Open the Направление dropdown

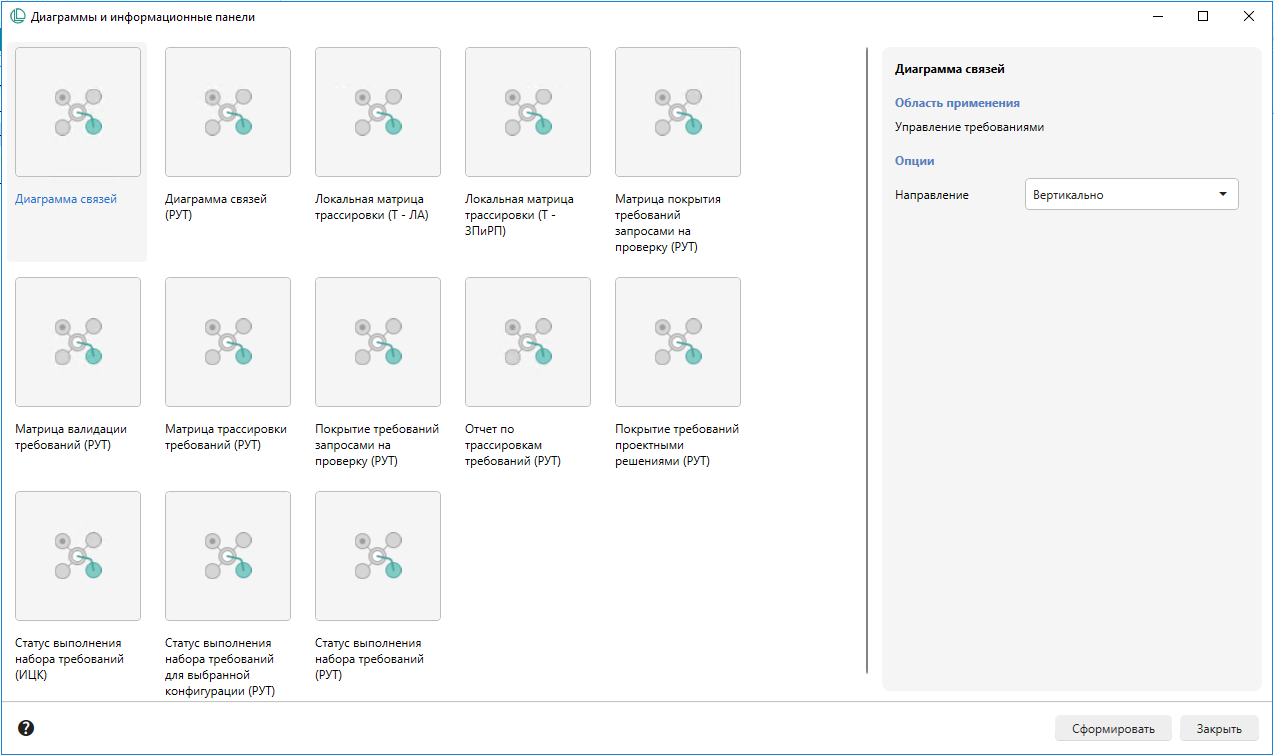click(1131, 195)
